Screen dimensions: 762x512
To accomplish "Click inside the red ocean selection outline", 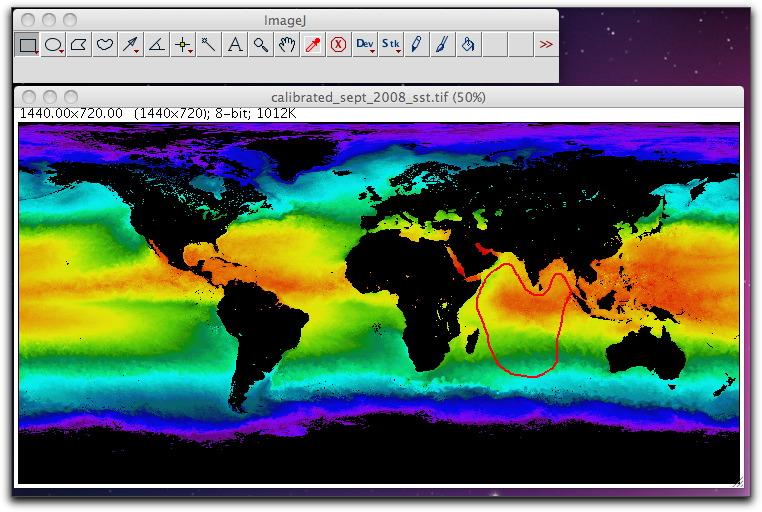I will (x=522, y=325).
